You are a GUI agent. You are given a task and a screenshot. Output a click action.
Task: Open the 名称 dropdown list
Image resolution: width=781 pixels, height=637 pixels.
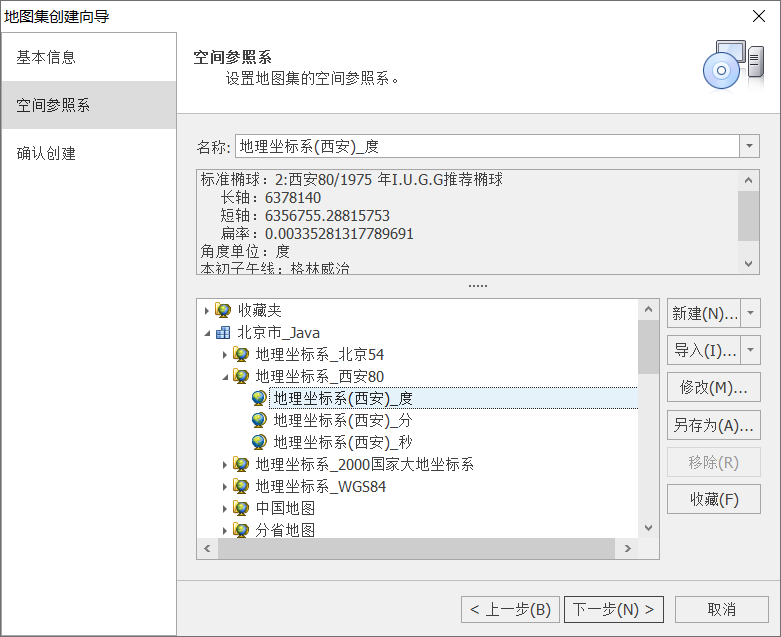(x=749, y=147)
